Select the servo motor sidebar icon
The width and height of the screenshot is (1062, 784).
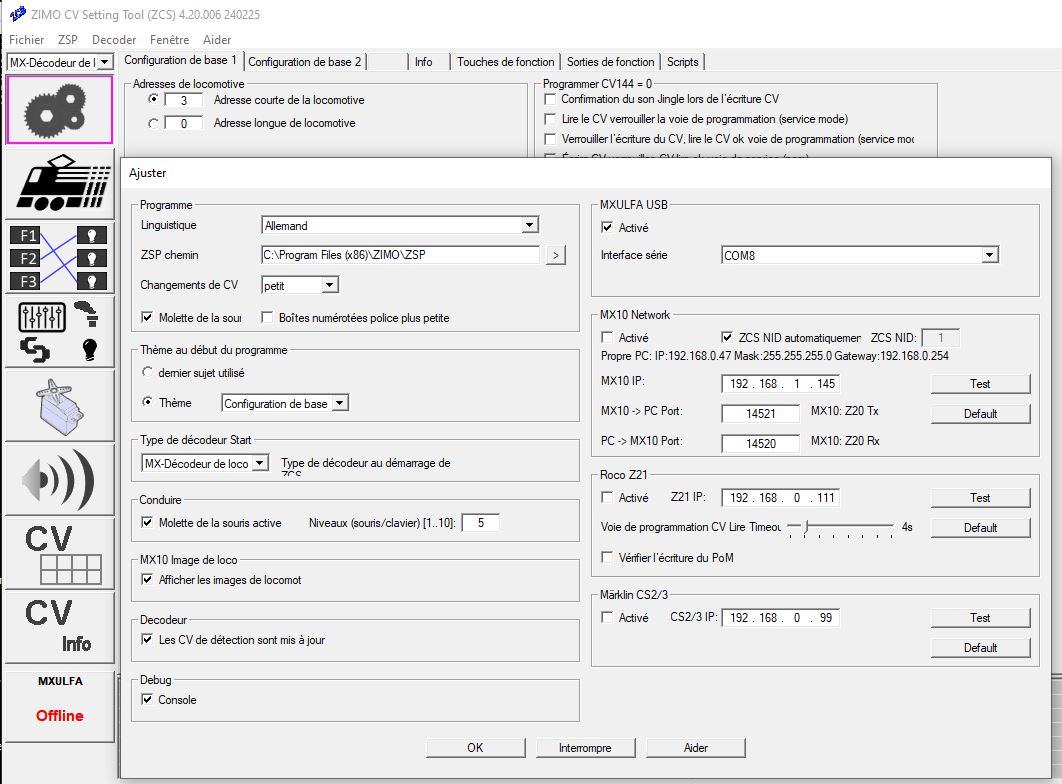60,406
